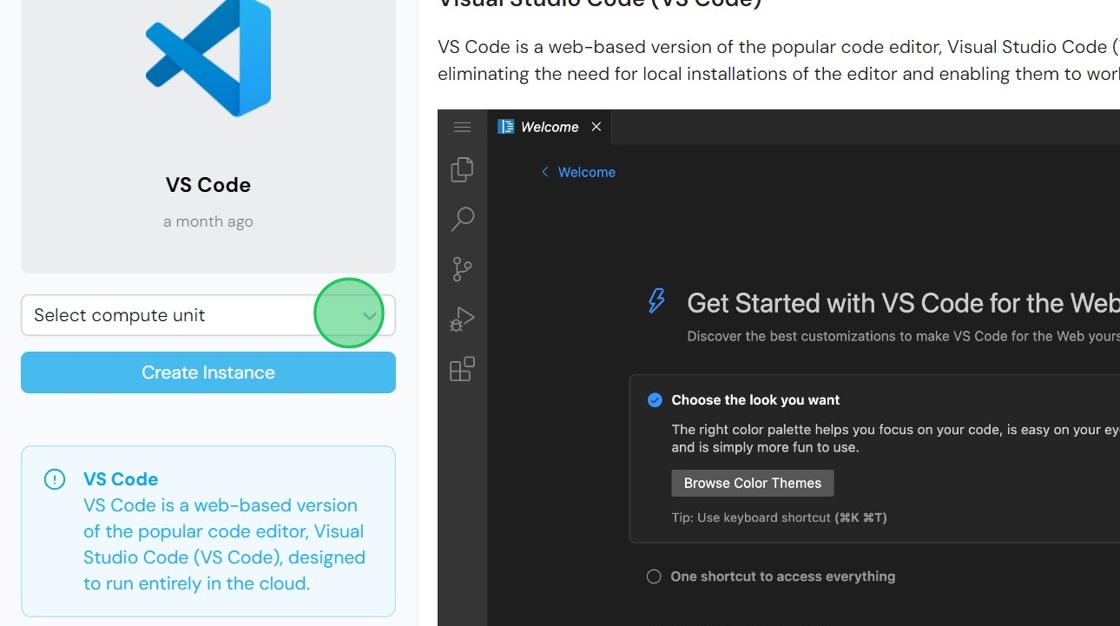Viewport: 1120px width, 626px height.
Task: Click the VS Code heading in info box
Action: point(121,479)
